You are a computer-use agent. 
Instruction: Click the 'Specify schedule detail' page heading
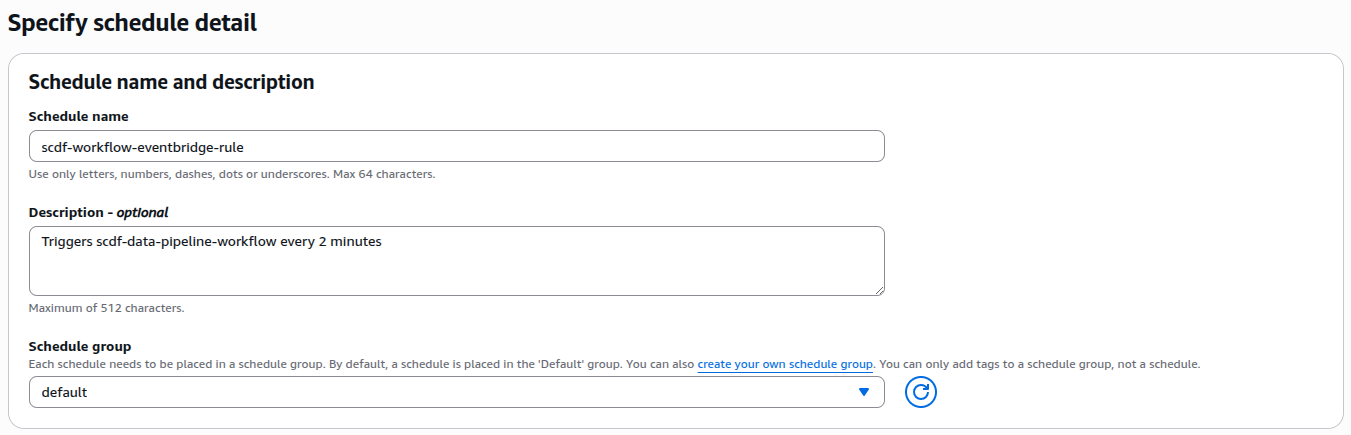point(132,23)
